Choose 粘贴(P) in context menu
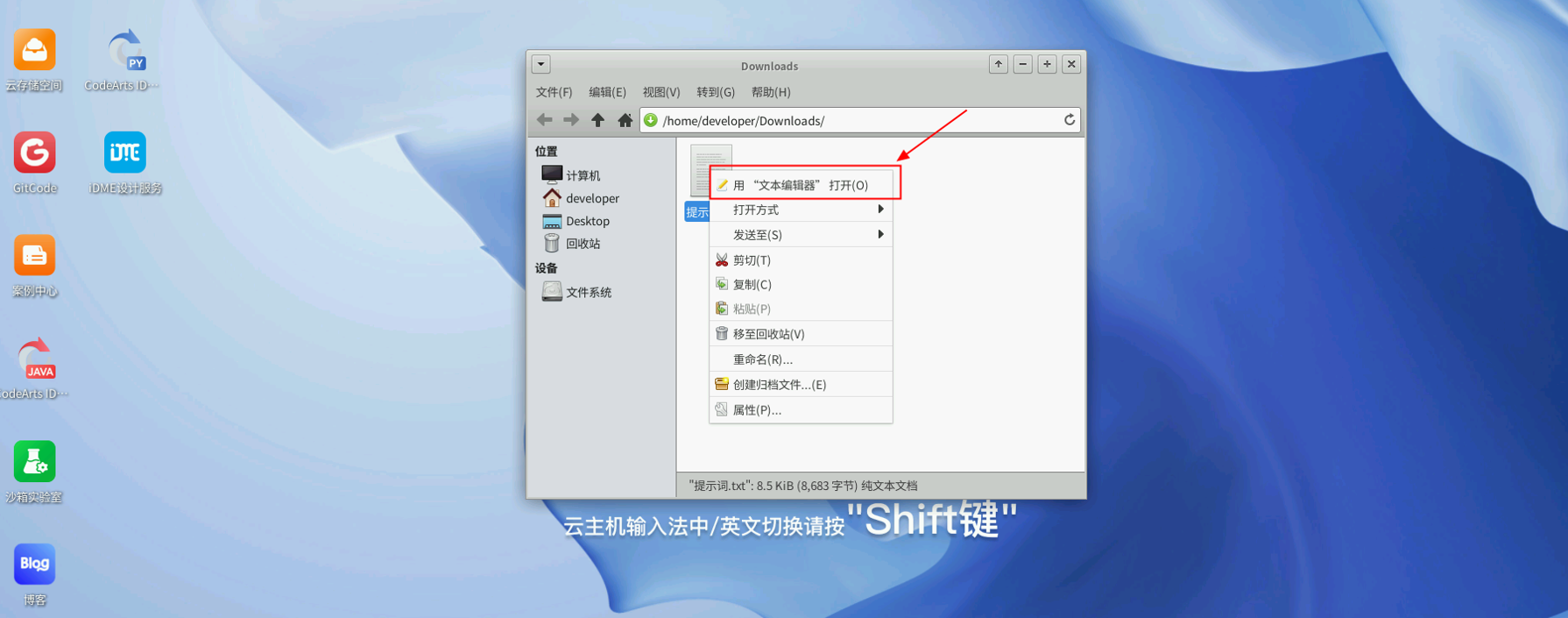Image resolution: width=1568 pixels, height=618 pixels. pyautogui.click(x=801, y=309)
